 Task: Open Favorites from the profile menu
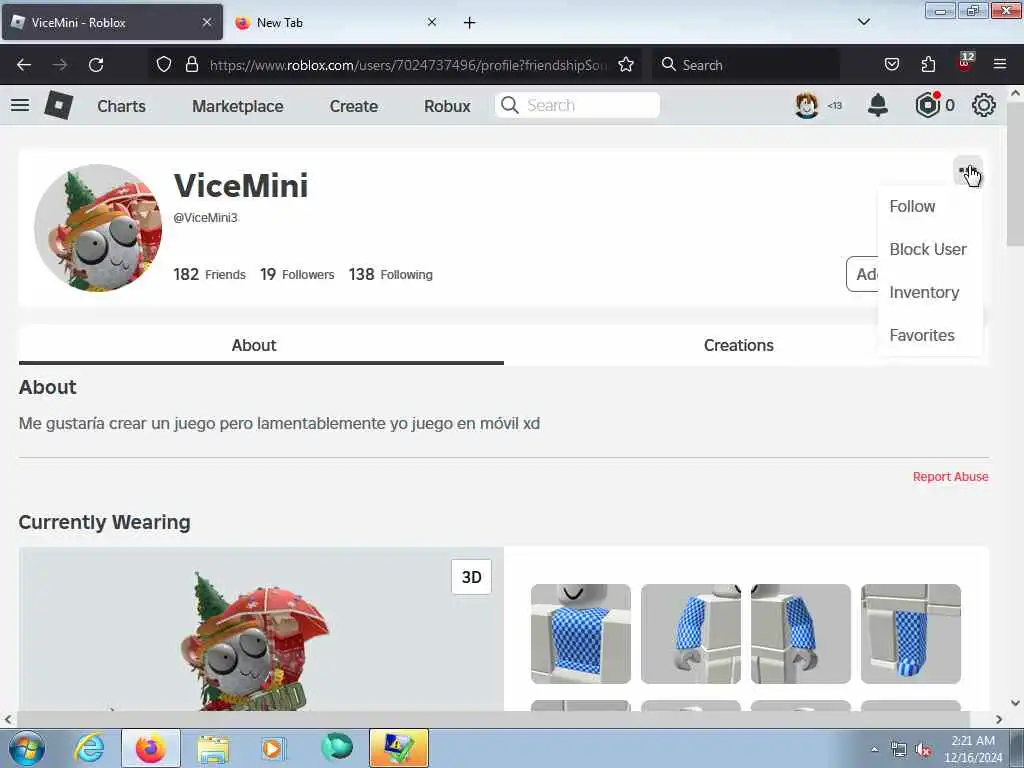pyautogui.click(x=922, y=336)
